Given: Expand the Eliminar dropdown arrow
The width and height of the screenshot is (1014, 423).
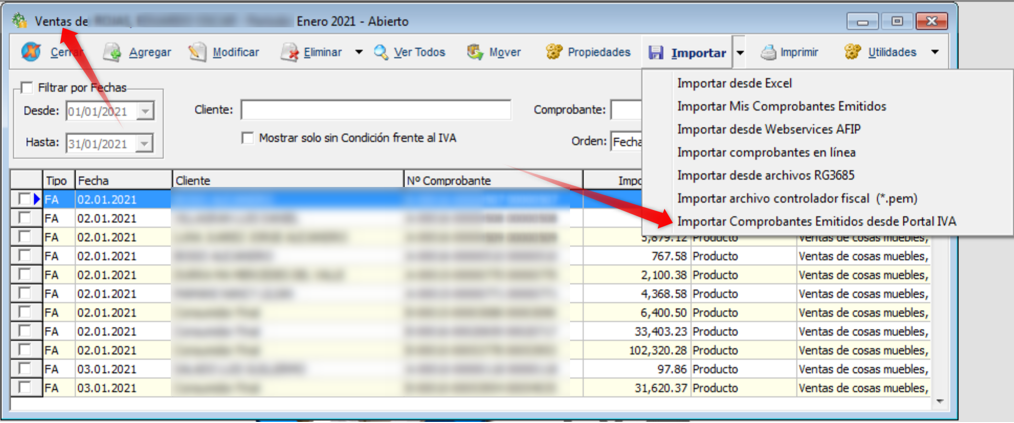Looking at the screenshot, I should tap(358, 52).
